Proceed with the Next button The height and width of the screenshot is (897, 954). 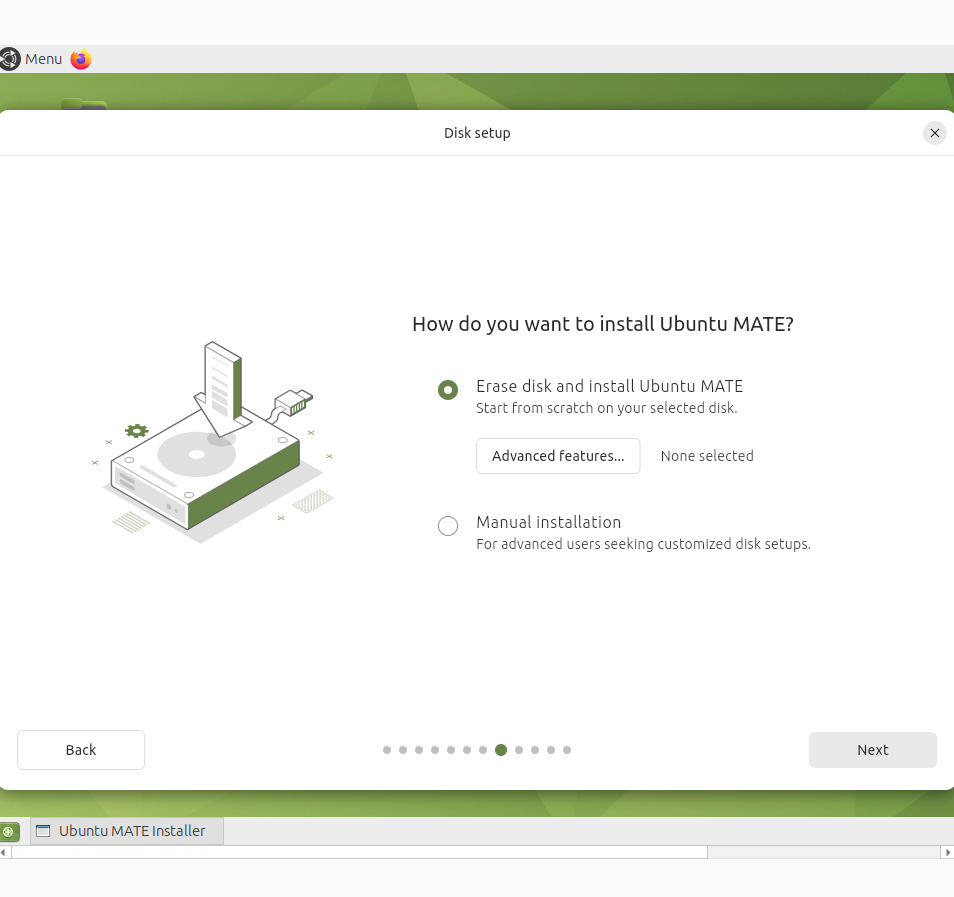872,750
